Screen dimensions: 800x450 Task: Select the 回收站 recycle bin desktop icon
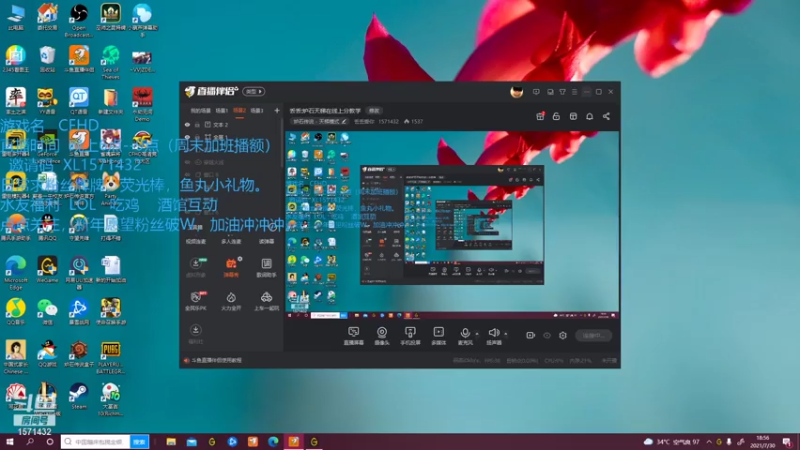coord(47,59)
